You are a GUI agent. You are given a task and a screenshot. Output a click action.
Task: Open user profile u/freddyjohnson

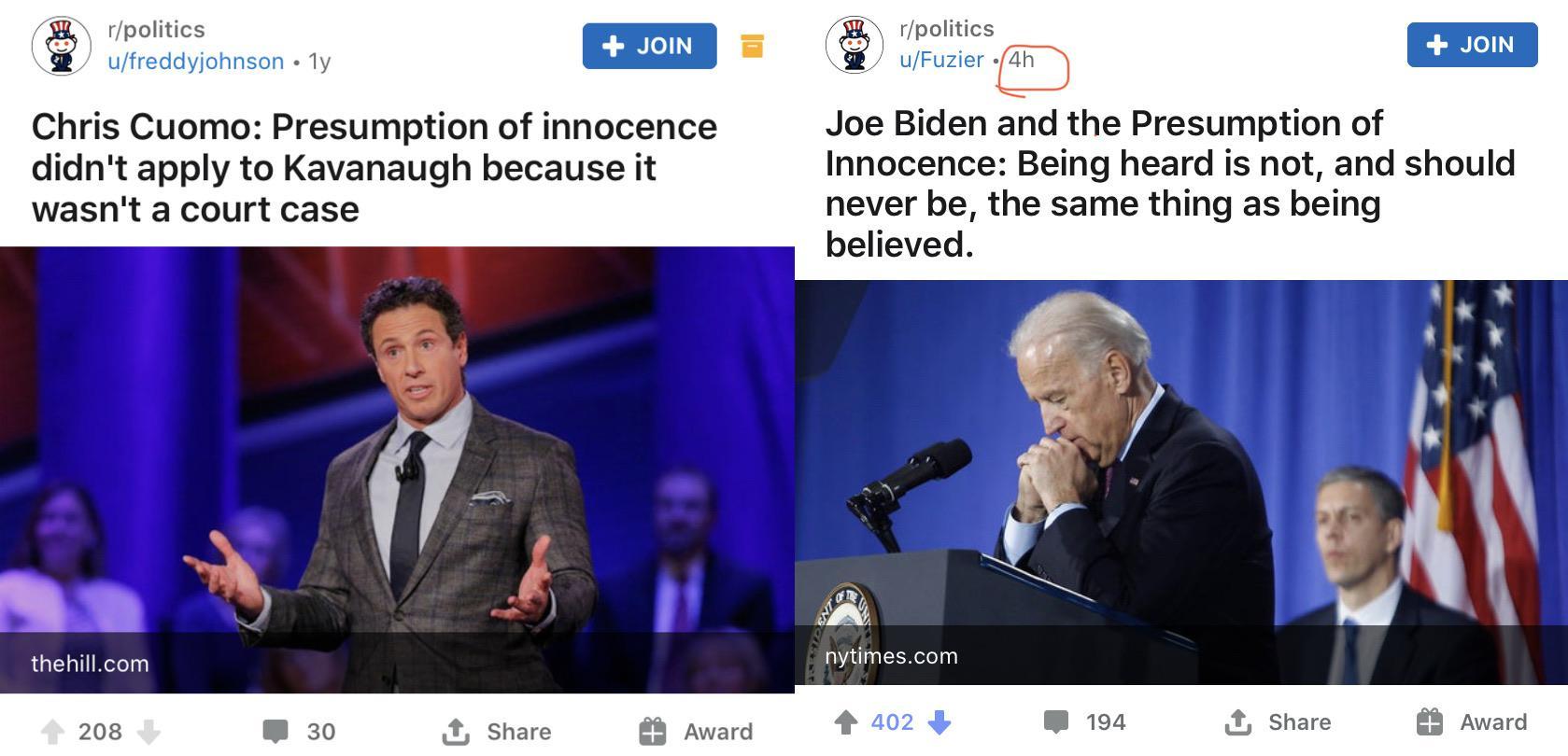[x=195, y=62]
